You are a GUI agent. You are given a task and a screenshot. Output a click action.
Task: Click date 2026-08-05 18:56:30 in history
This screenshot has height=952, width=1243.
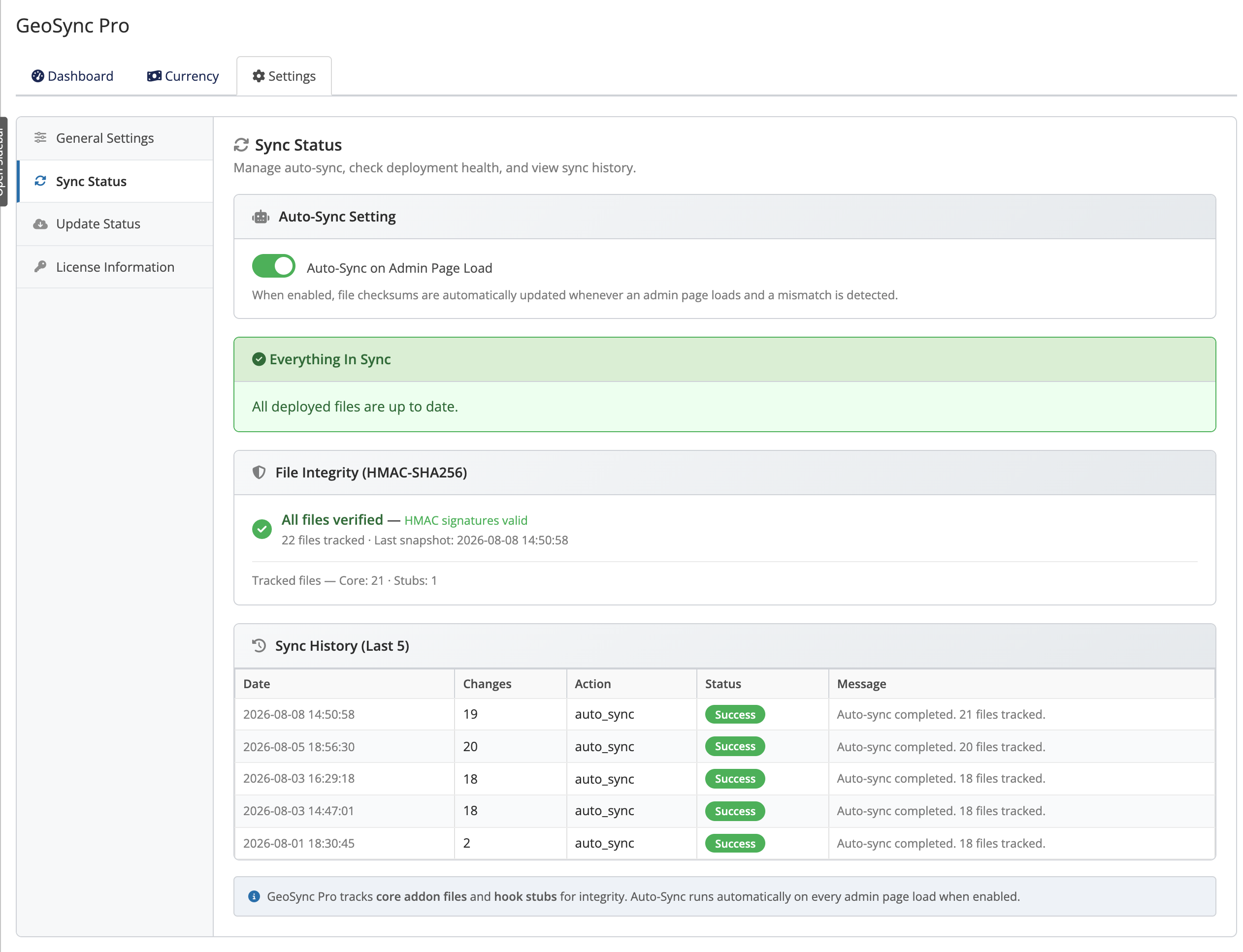299,747
